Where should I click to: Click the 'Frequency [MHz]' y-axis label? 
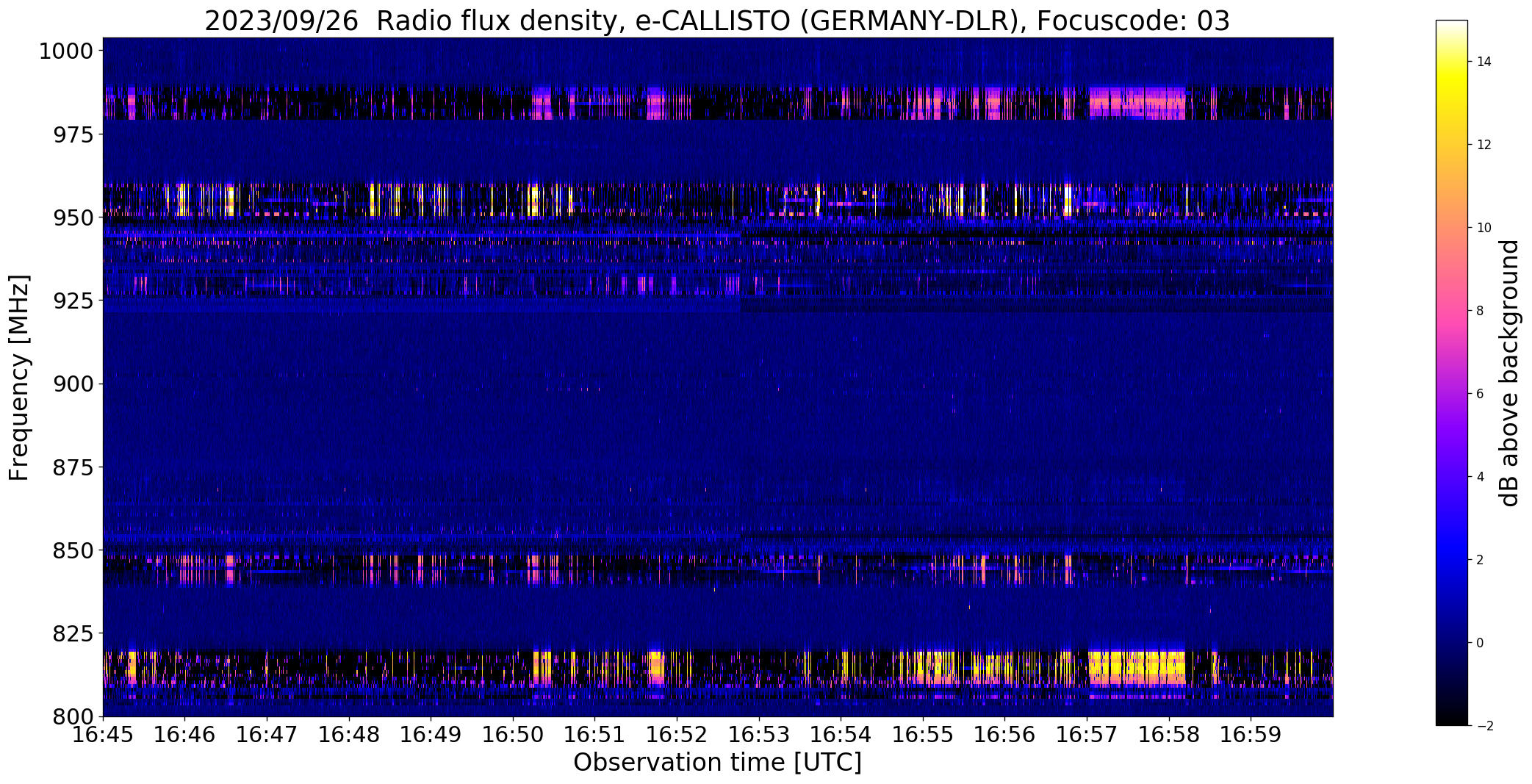[20, 378]
